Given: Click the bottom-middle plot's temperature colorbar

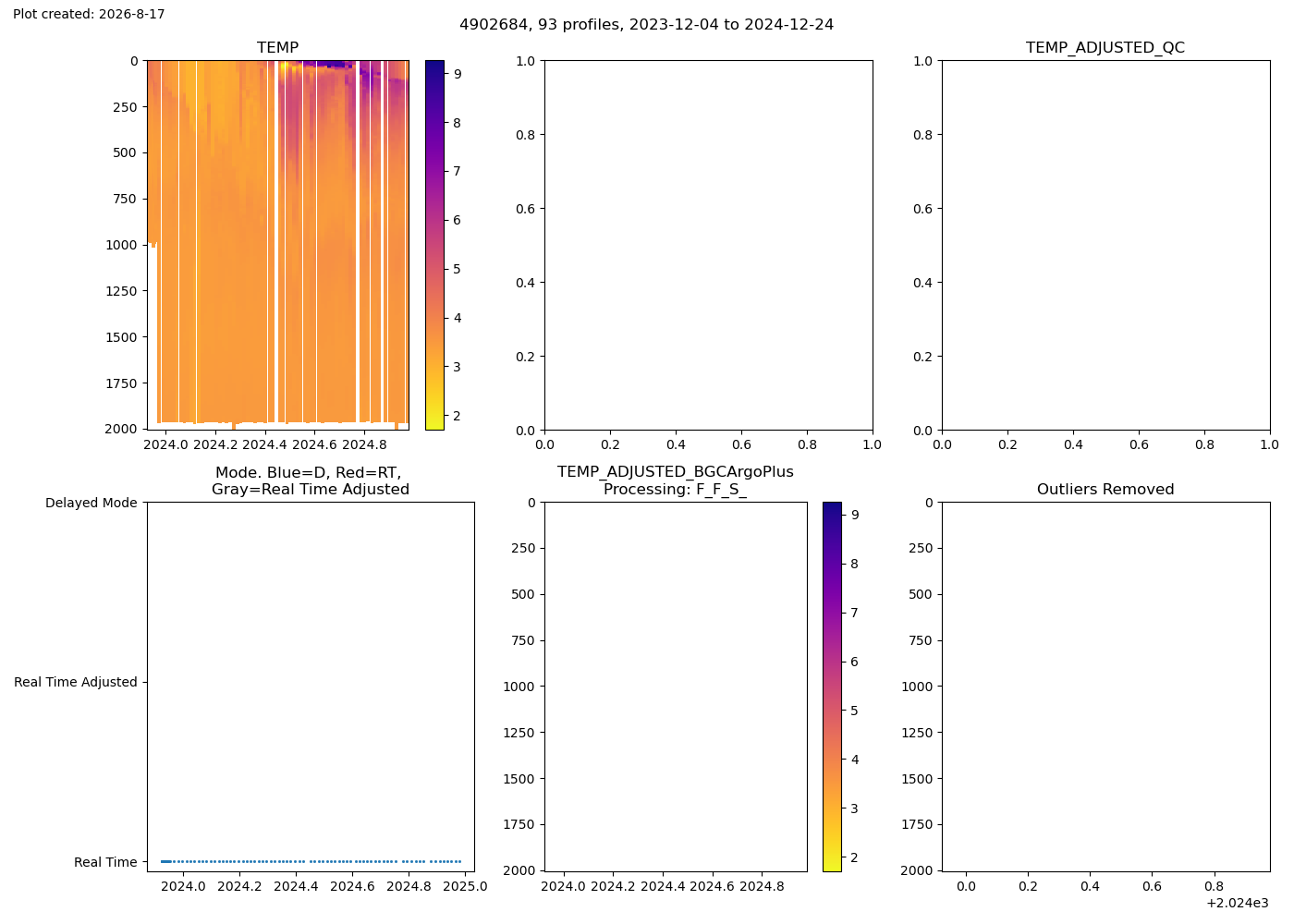Looking at the screenshot, I should (x=832, y=687).
